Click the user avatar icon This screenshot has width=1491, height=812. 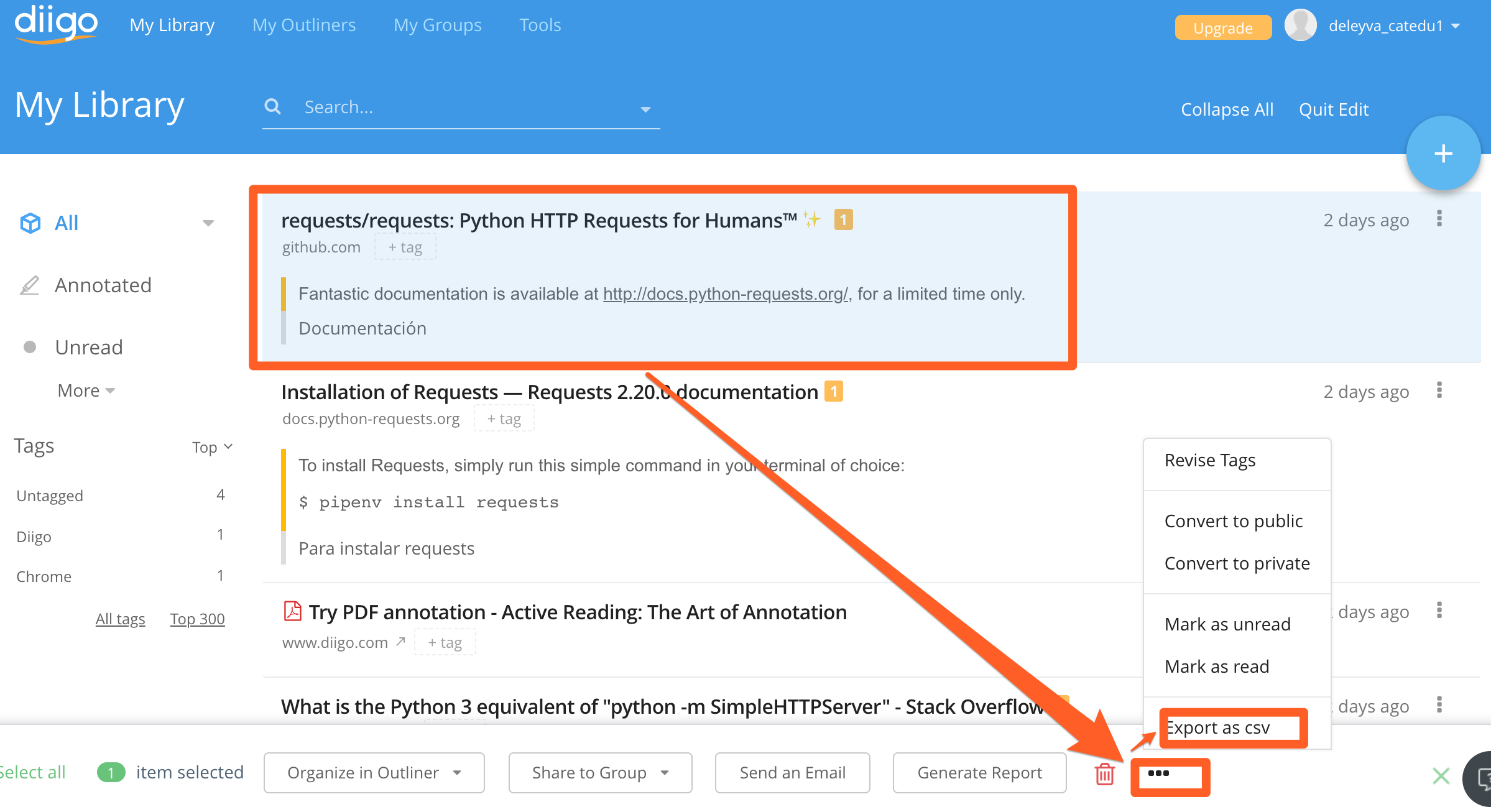point(1300,25)
